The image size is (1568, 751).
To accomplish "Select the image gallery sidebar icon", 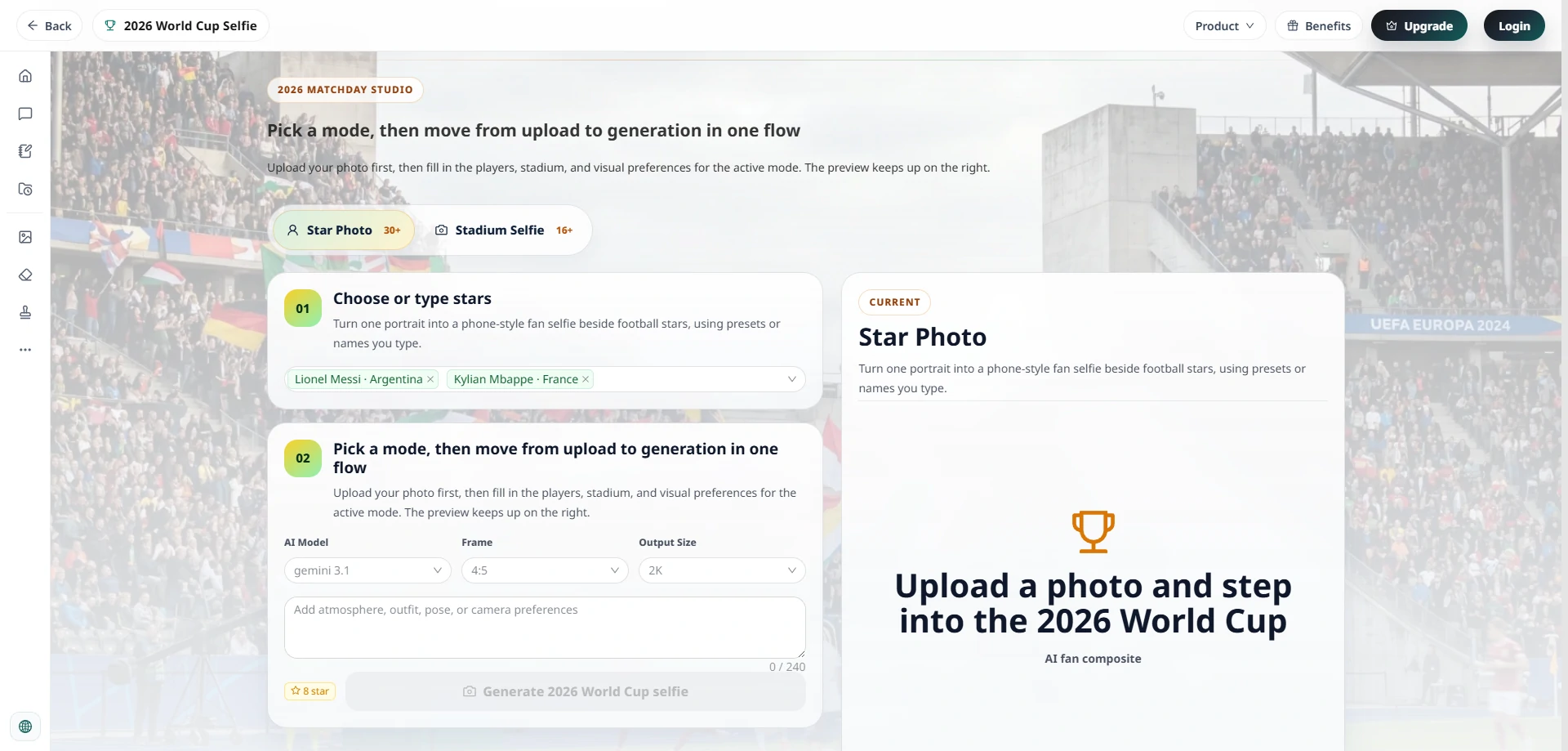I will point(25,237).
